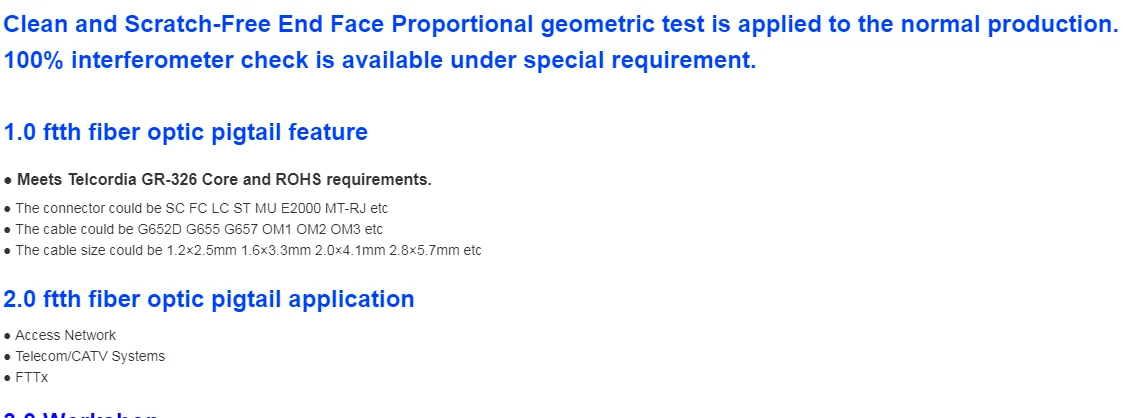Image resolution: width=1123 pixels, height=418 pixels.
Task: Click the partially visible section 3.0 heading
Action: 80,413
